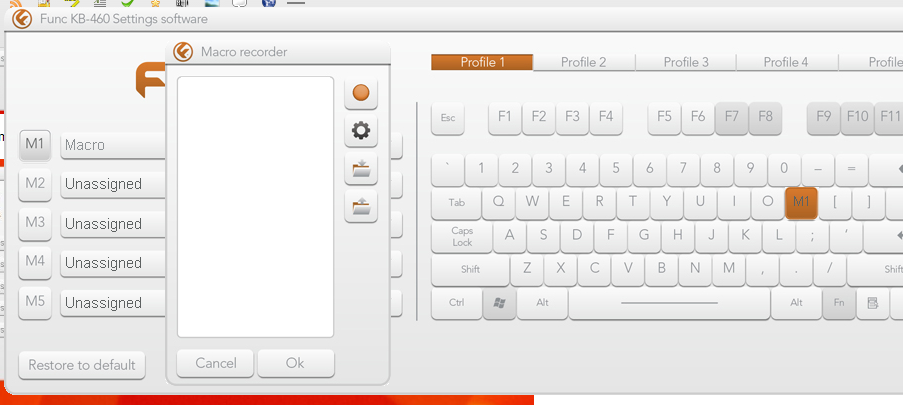Switch to Profile 1 tab
The height and width of the screenshot is (405, 903).
482,62
